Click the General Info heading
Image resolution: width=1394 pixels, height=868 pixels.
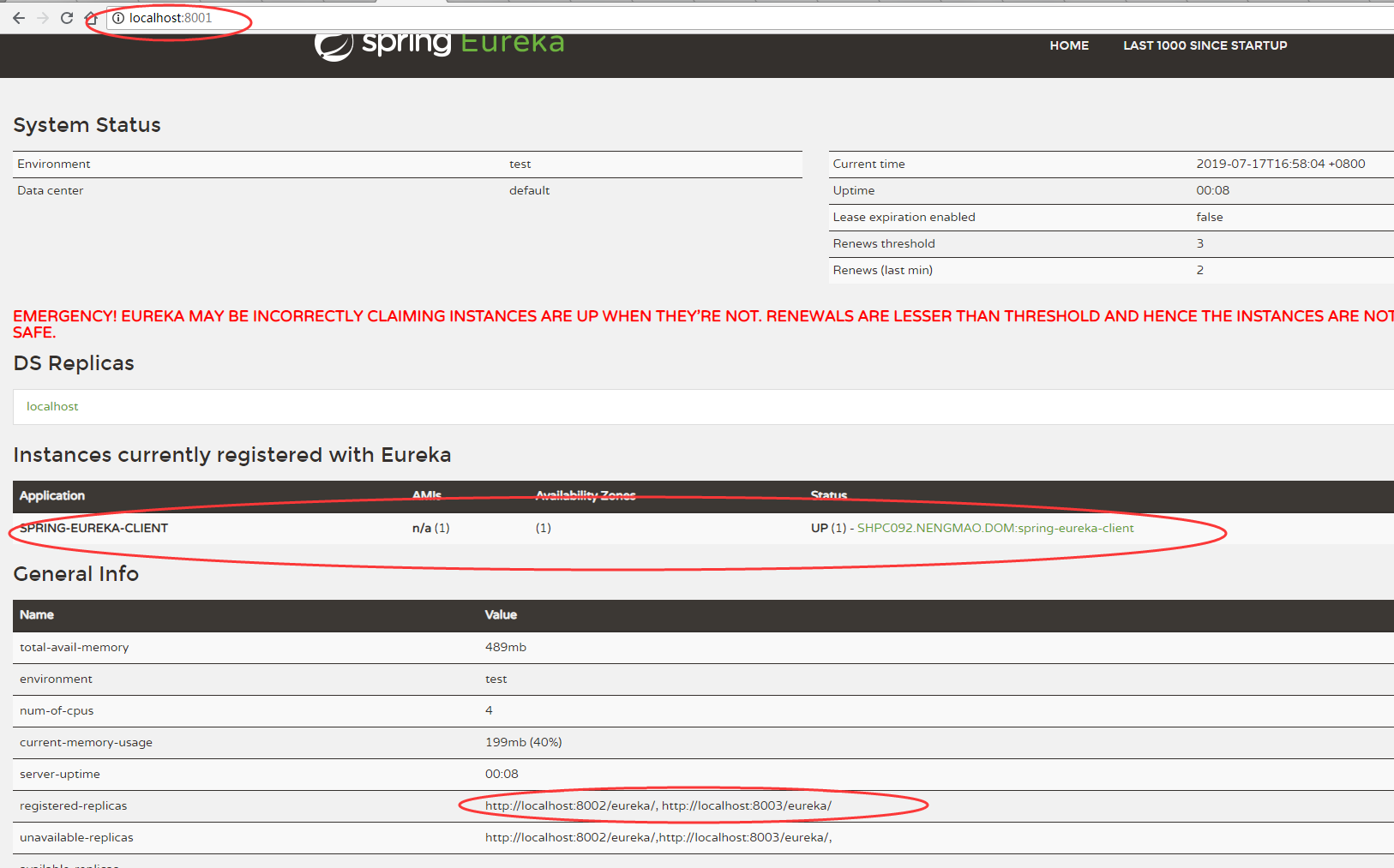pos(75,574)
